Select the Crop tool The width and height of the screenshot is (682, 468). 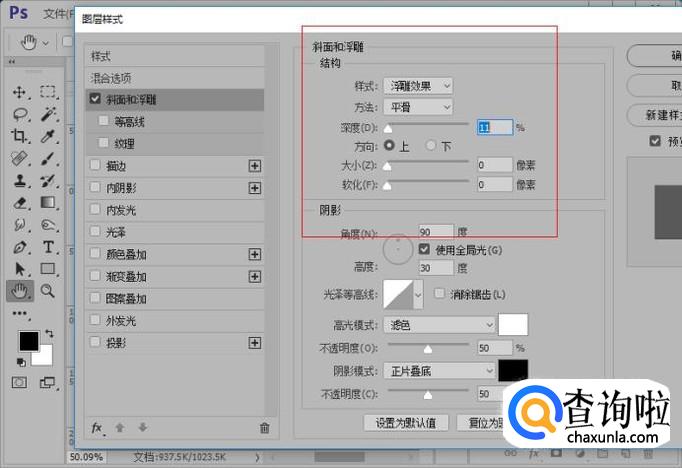[x=19, y=136]
